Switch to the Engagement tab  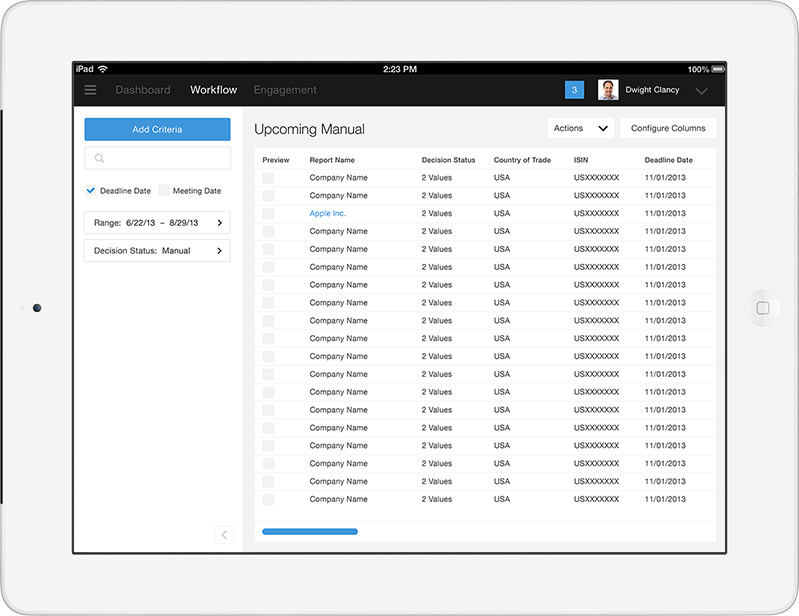coord(285,90)
